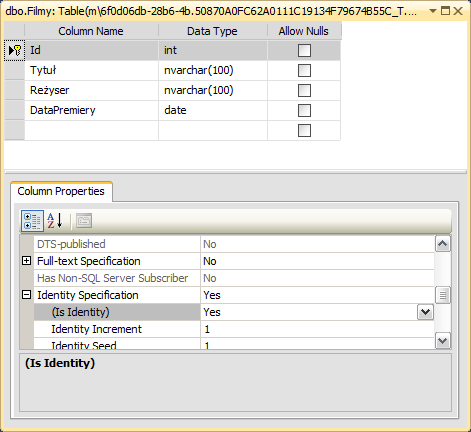Click the Full-text Specification value No
The image size is (471, 432).
(x=317, y=261)
